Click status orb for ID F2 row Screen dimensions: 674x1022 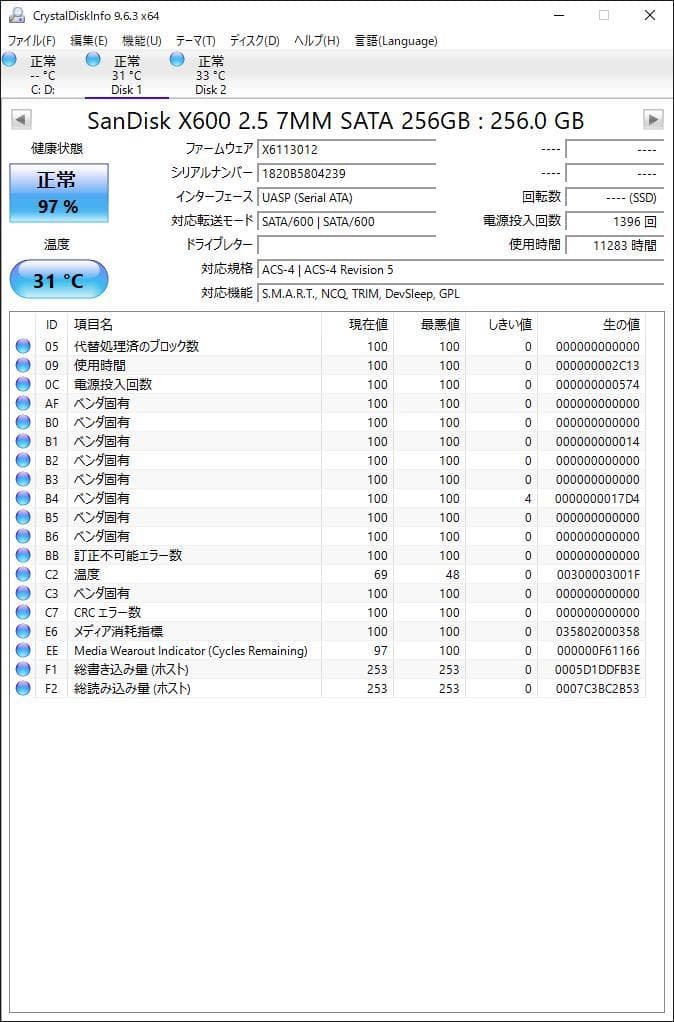tap(23, 688)
